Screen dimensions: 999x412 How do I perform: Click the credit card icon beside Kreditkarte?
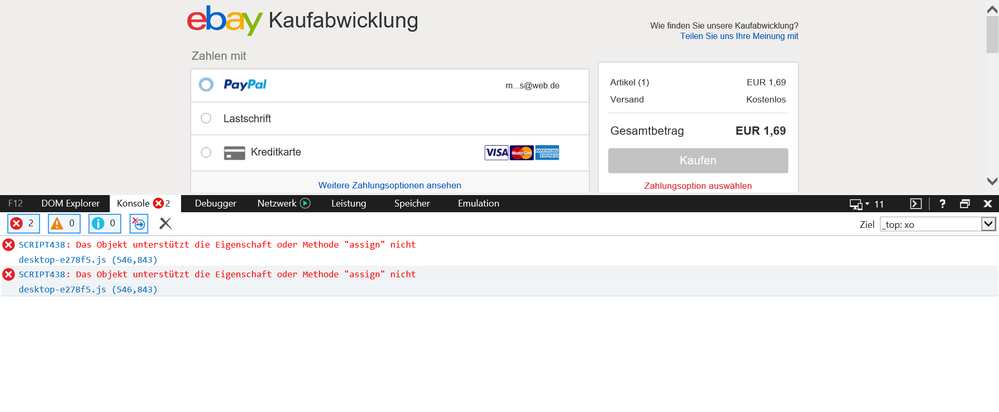pyautogui.click(x=234, y=153)
